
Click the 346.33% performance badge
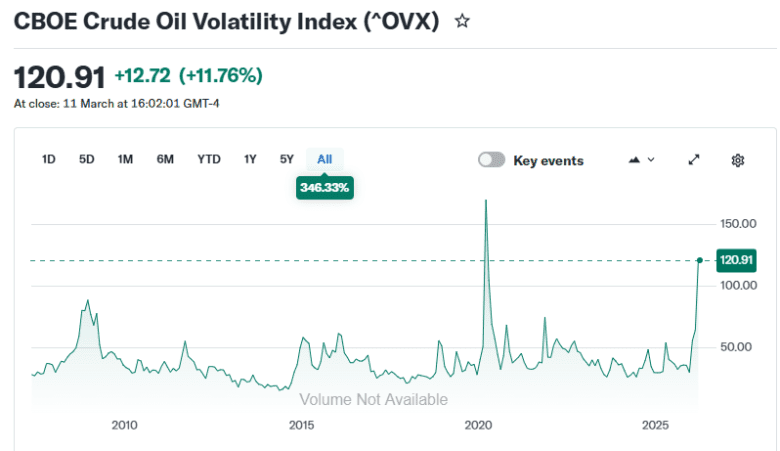(x=324, y=187)
